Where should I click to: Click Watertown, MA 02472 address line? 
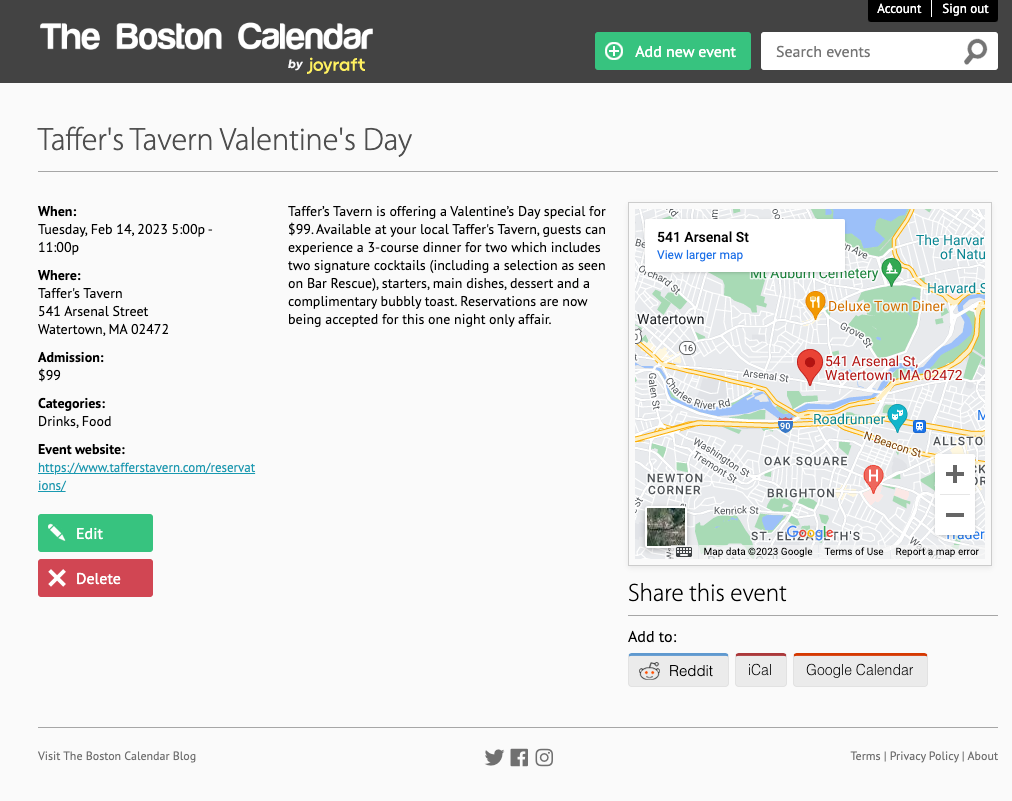point(103,329)
